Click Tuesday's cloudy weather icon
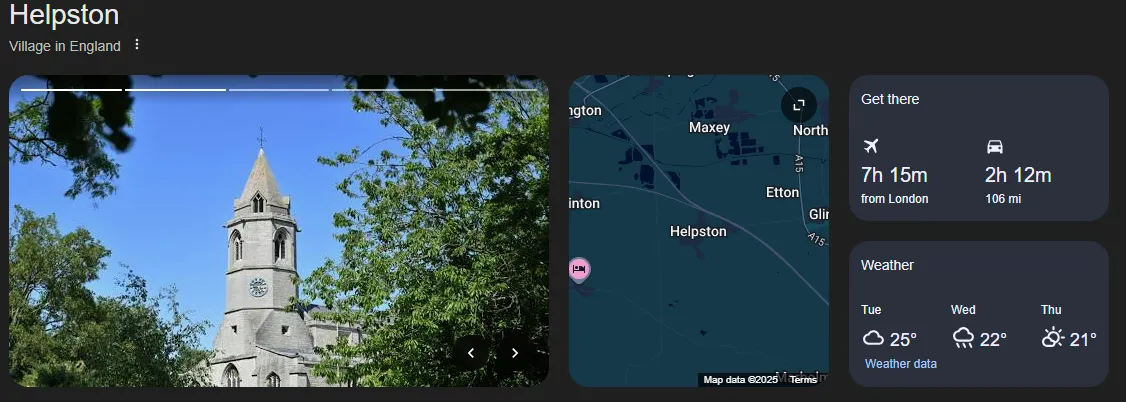 (873, 338)
